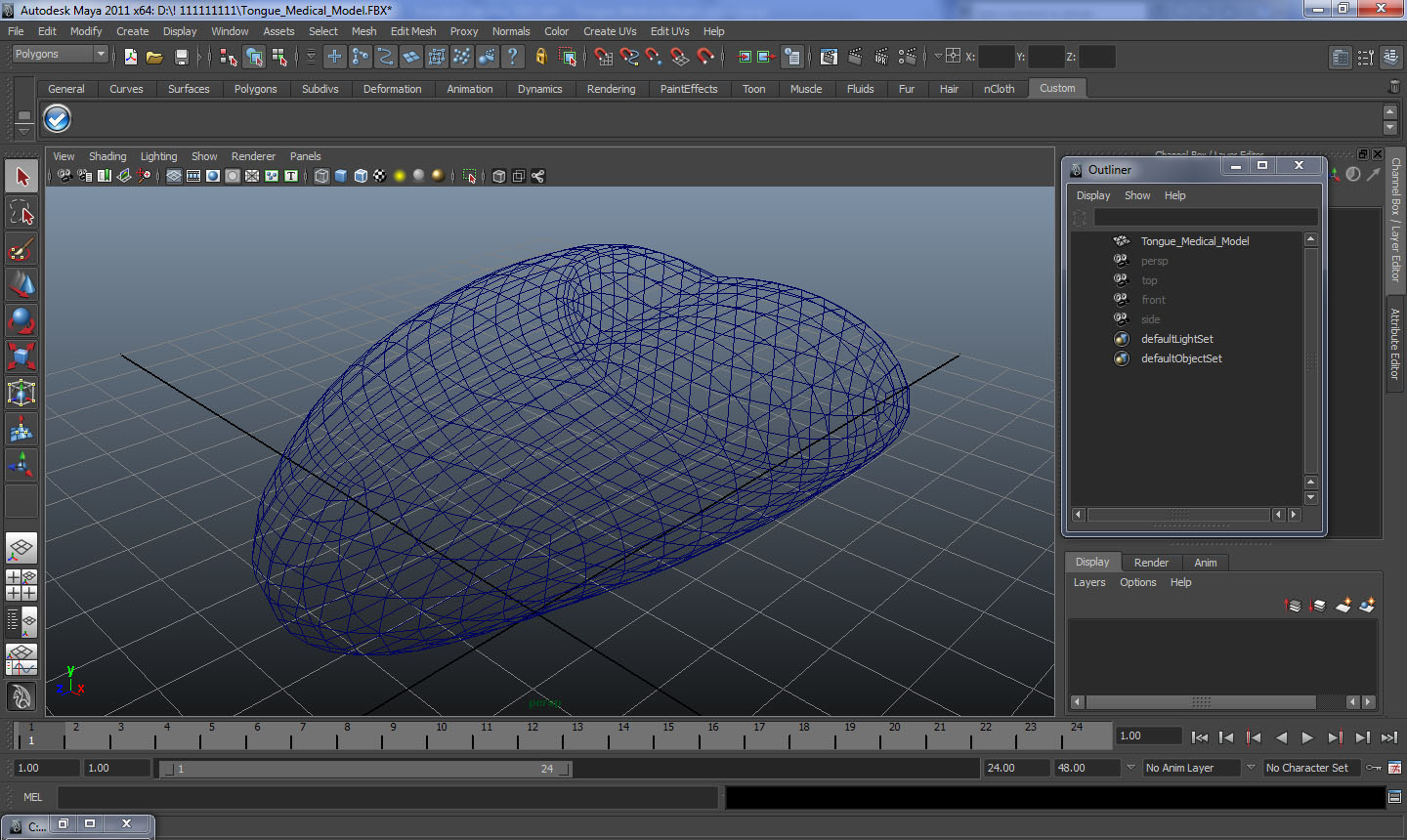The width and height of the screenshot is (1407, 840).
Task: Expand the selection mask arrow
Action: tap(311, 57)
